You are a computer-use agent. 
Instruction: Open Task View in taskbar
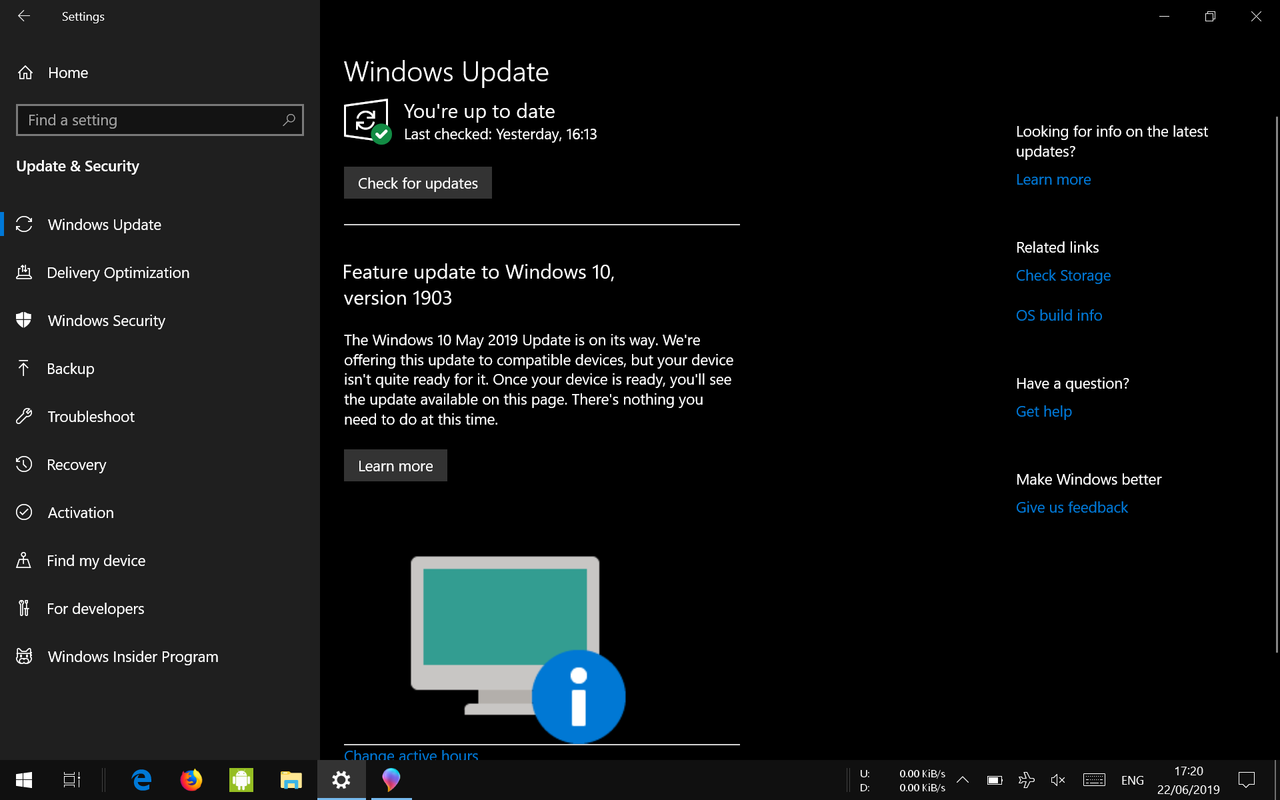pos(72,780)
